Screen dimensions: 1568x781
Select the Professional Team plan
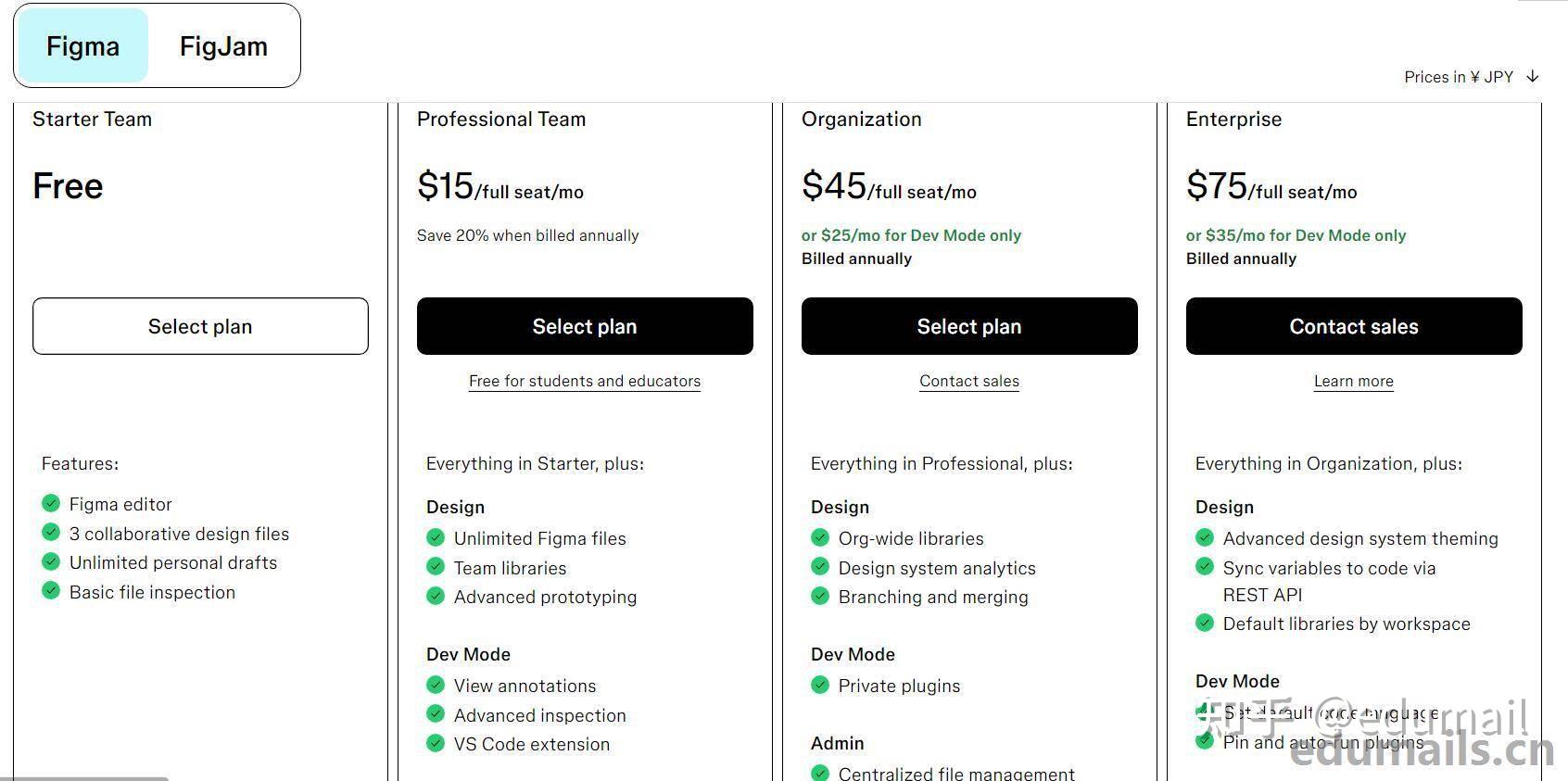pyautogui.click(x=585, y=326)
